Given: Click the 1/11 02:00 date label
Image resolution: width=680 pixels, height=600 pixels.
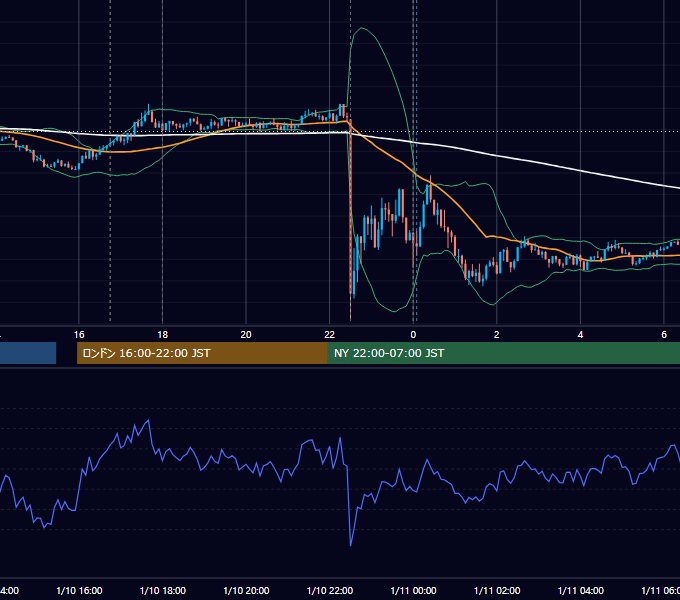Looking at the screenshot, I should 497,591.
